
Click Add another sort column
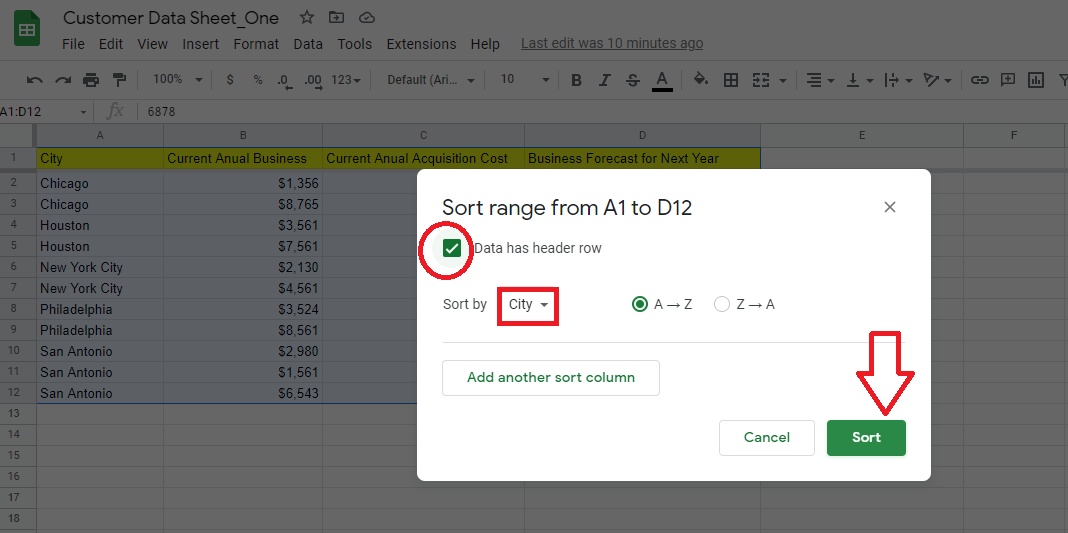(x=551, y=377)
